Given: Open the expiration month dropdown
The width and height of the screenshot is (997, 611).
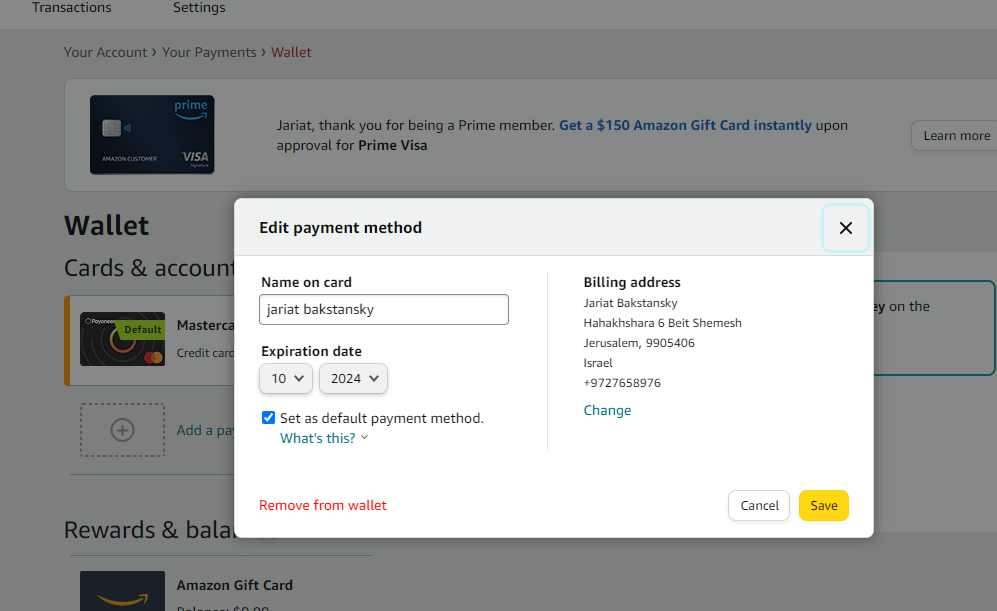Looking at the screenshot, I should pos(286,378).
